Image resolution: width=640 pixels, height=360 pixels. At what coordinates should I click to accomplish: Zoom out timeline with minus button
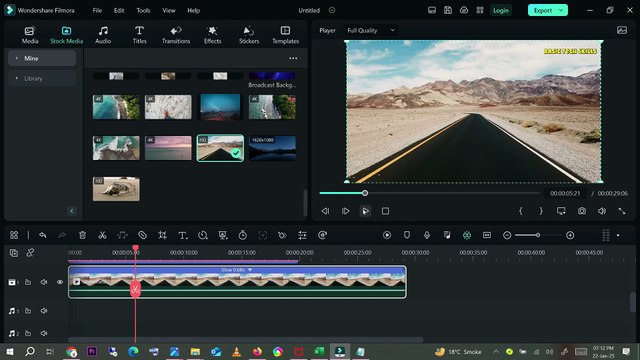click(507, 235)
